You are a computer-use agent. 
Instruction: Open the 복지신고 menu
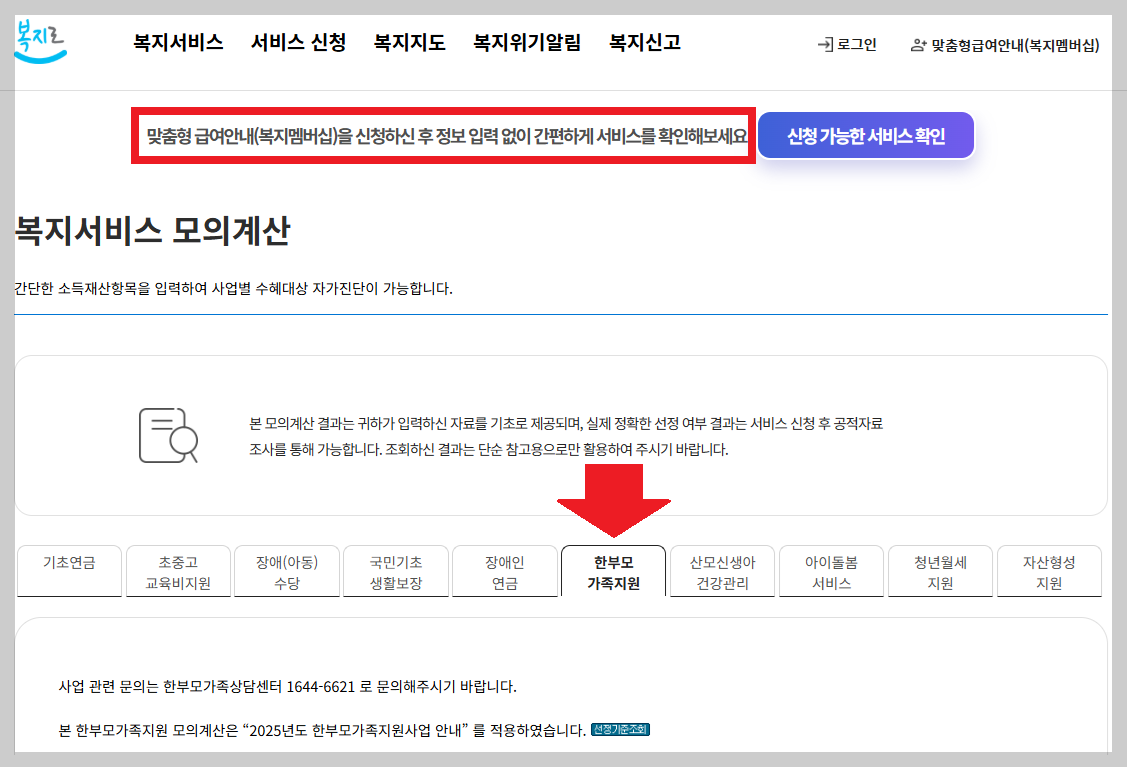click(x=645, y=42)
